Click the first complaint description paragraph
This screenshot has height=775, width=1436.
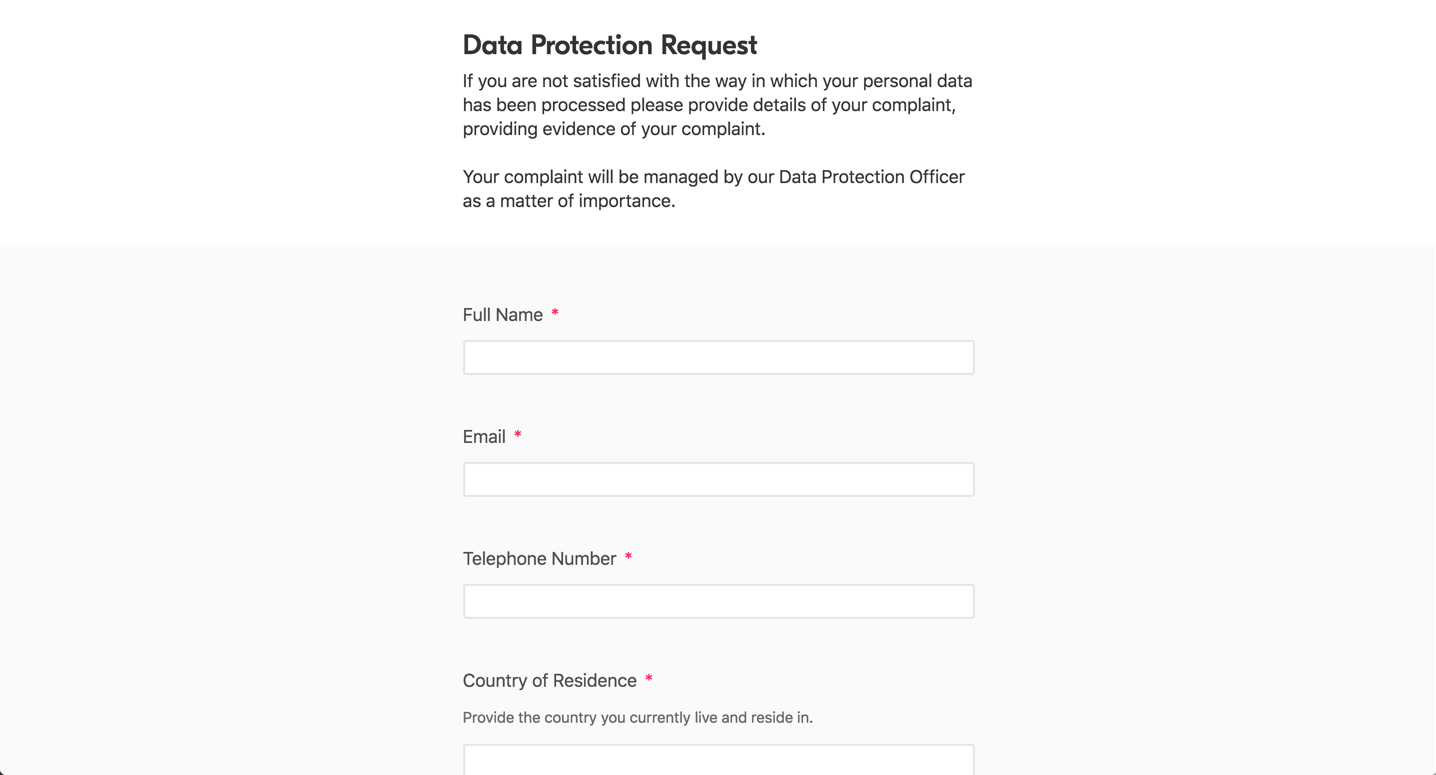(x=717, y=104)
